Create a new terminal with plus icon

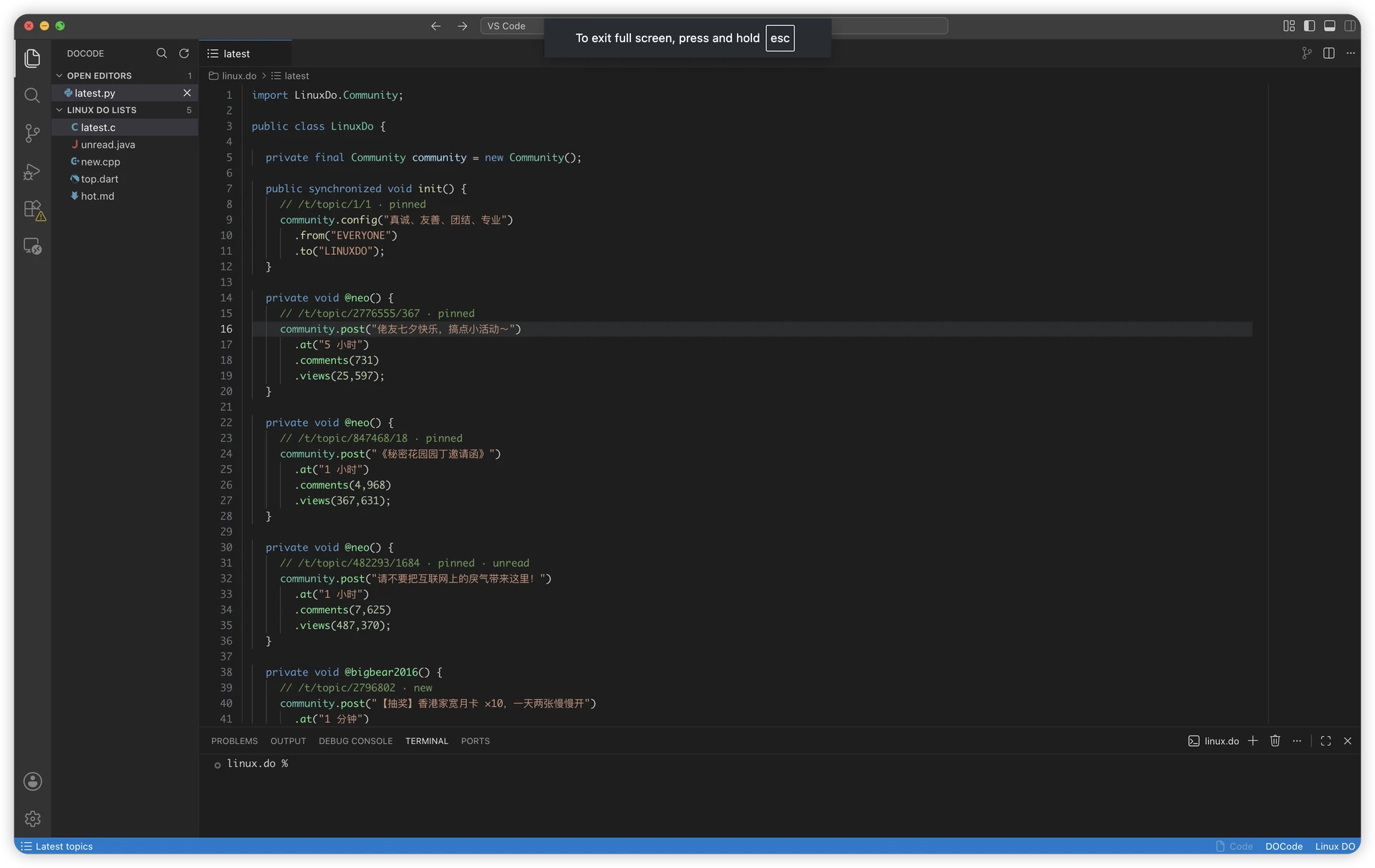pyautogui.click(x=1253, y=741)
